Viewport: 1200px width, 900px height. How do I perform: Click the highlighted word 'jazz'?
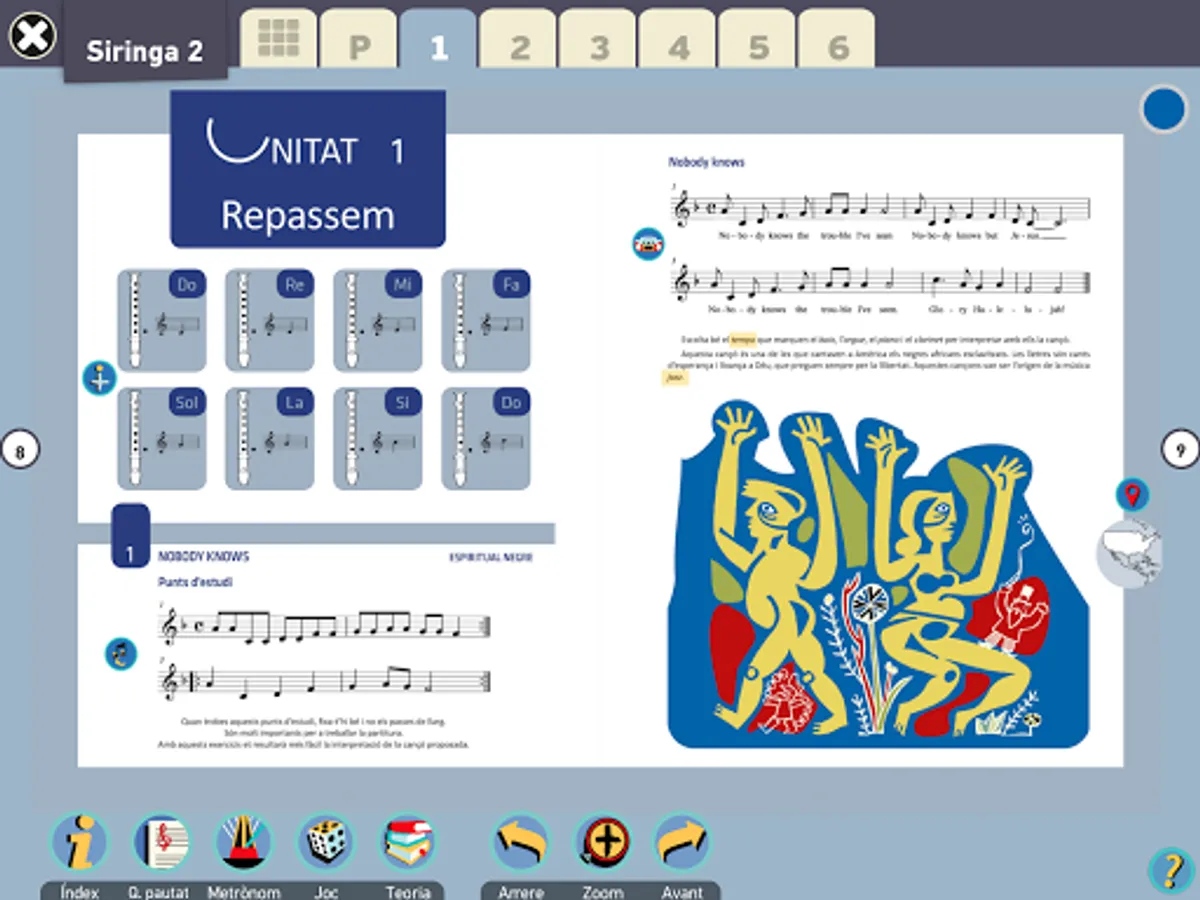pyautogui.click(x=675, y=378)
